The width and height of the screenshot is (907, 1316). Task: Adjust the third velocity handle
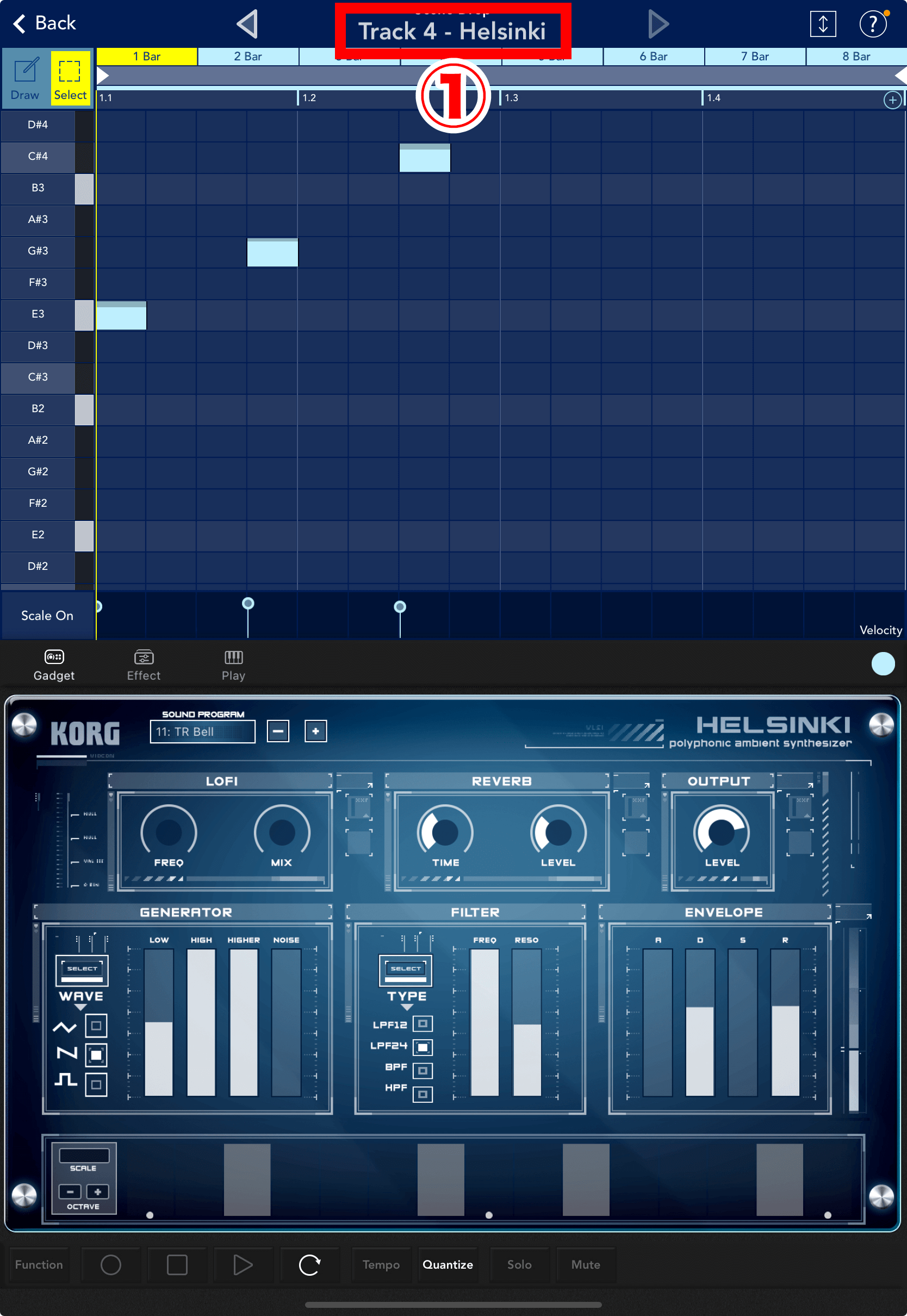(x=400, y=607)
